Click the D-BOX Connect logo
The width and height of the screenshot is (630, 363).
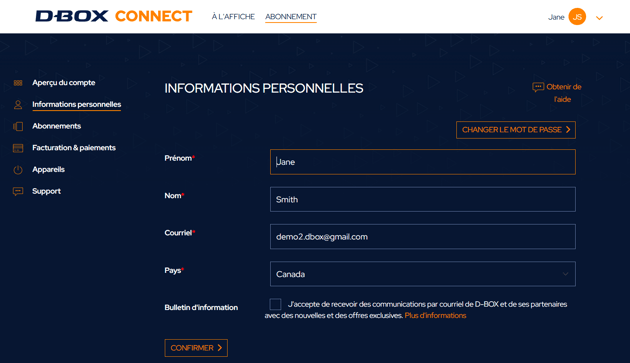point(114,16)
